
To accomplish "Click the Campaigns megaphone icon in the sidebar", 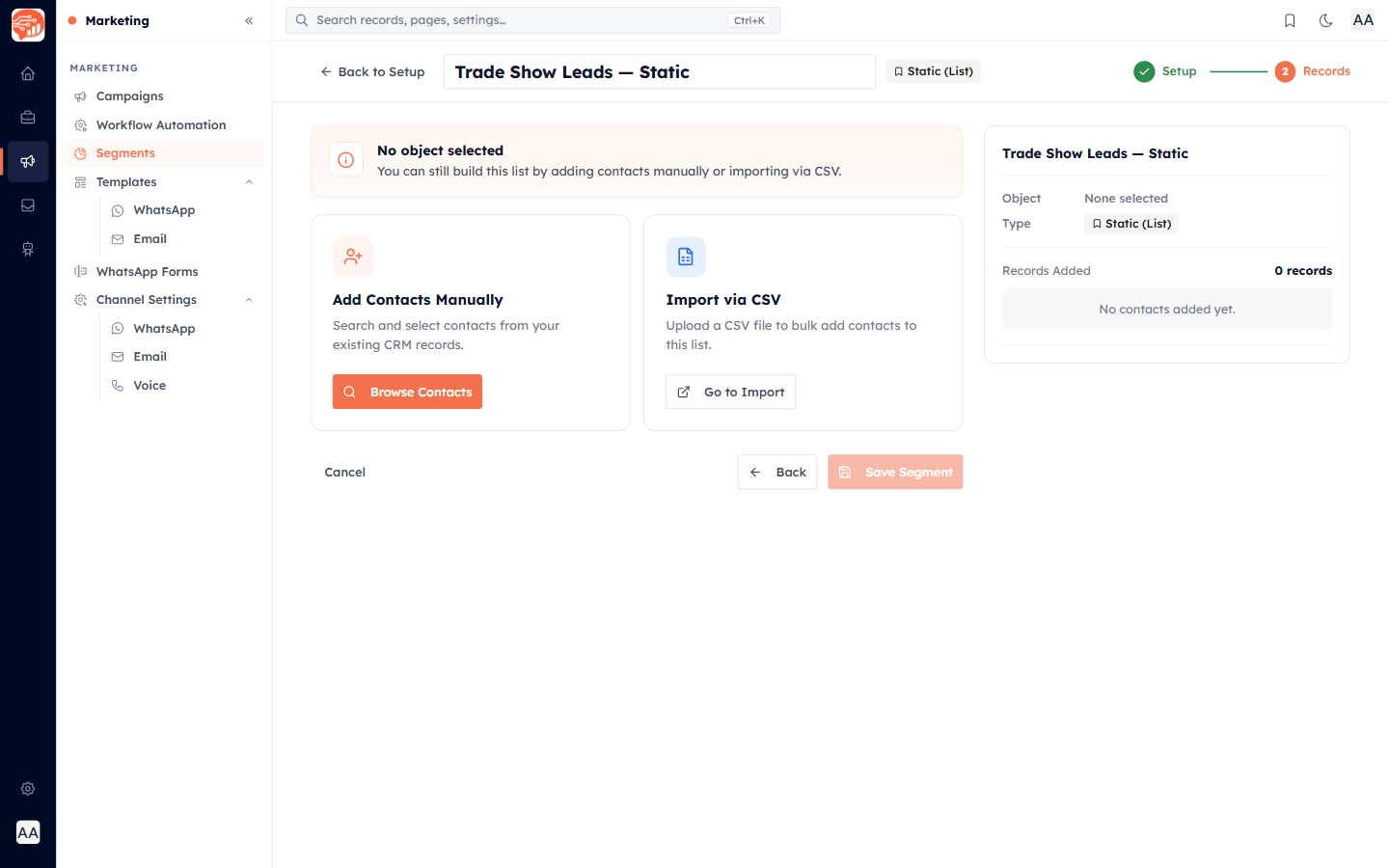I will (81, 96).
